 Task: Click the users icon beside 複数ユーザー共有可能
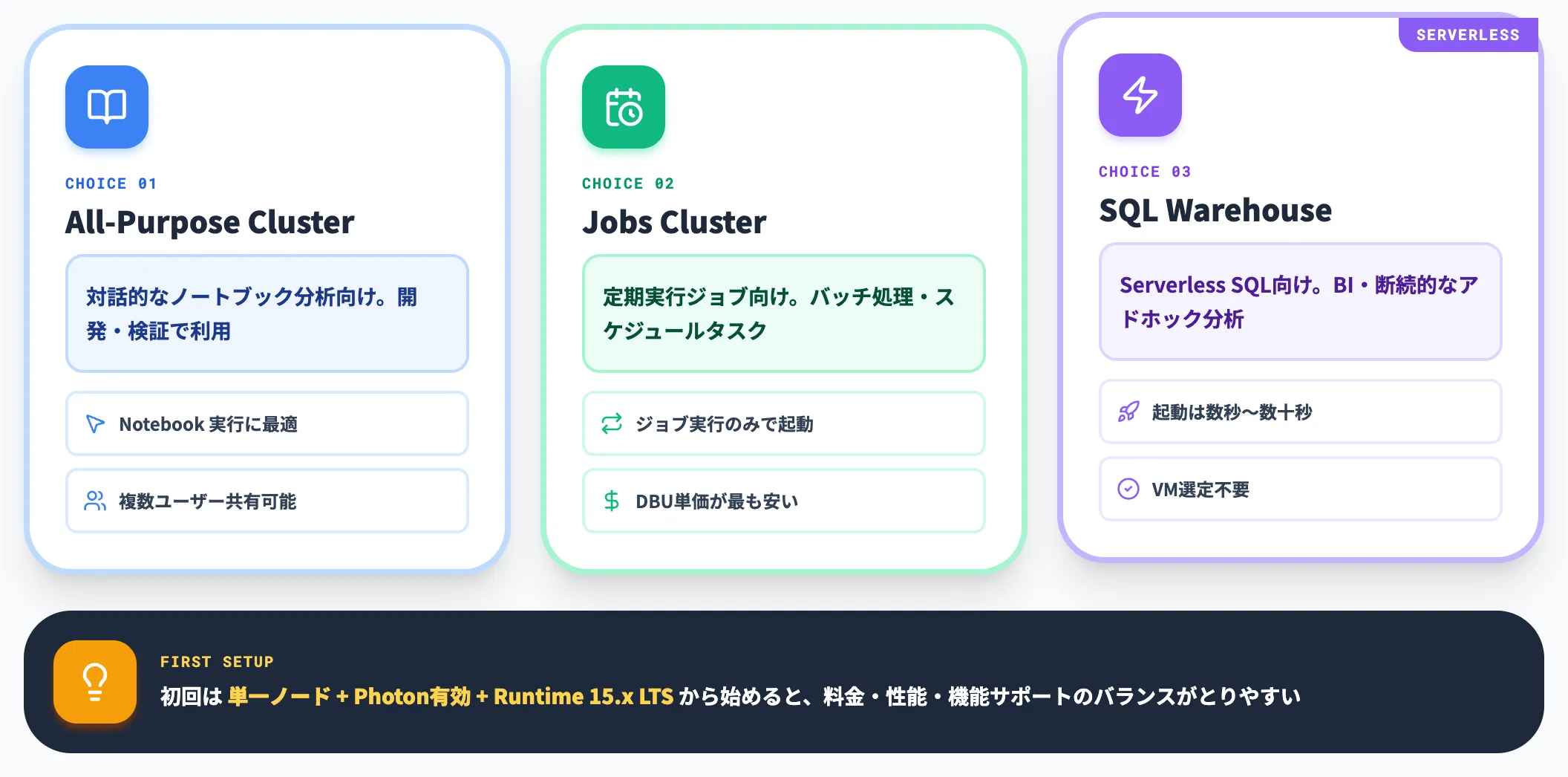point(95,501)
